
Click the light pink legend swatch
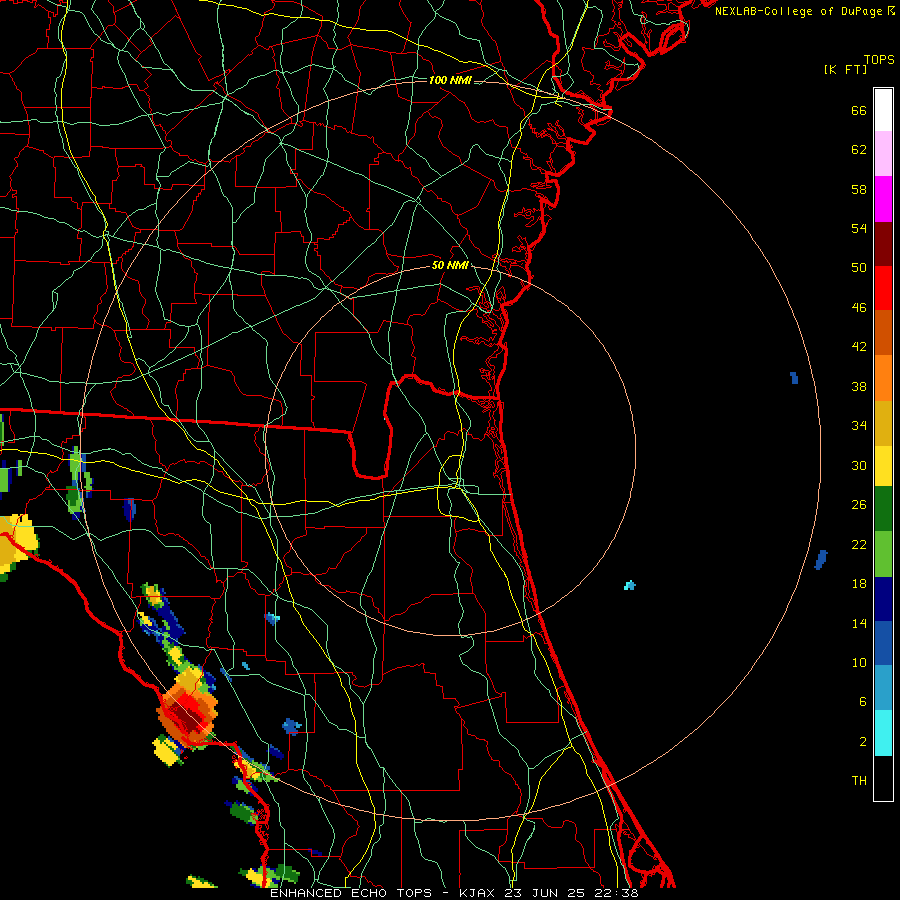[883, 154]
